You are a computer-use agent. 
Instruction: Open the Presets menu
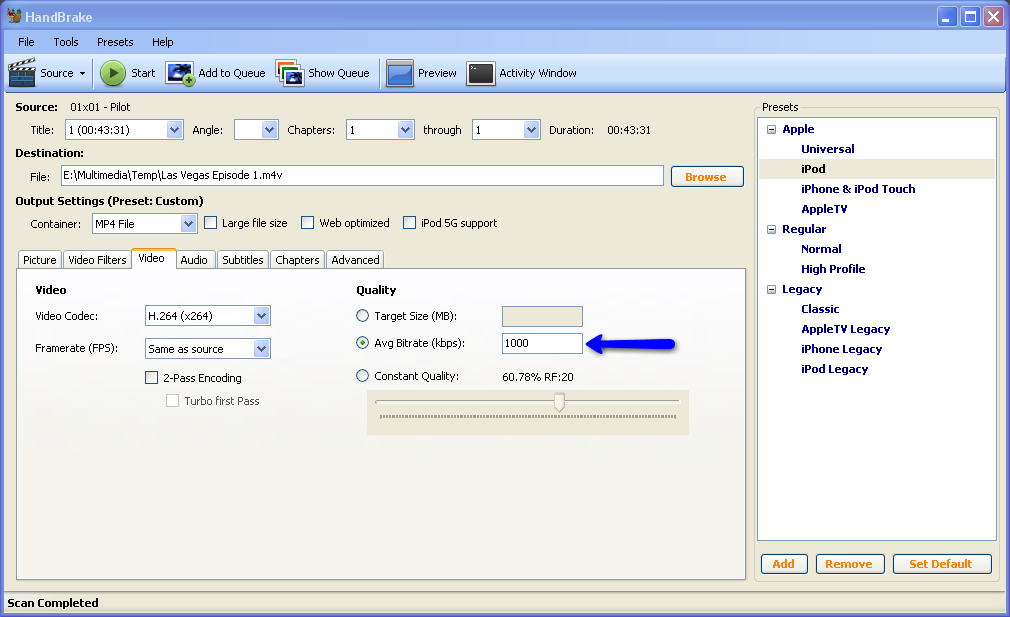(115, 42)
